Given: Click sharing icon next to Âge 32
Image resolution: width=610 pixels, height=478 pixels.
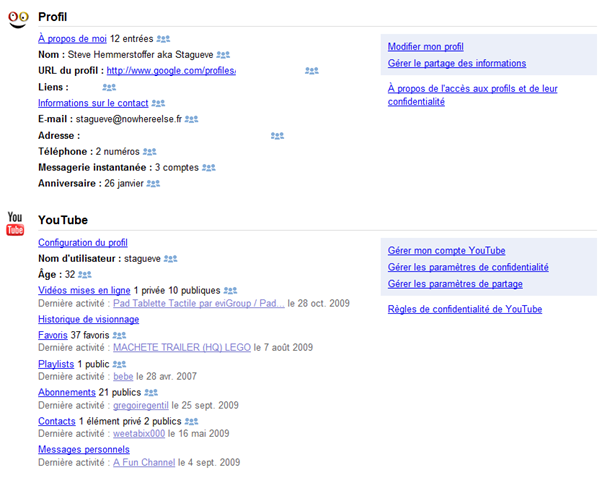Looking at the screenshot, I should pos(85,275).
